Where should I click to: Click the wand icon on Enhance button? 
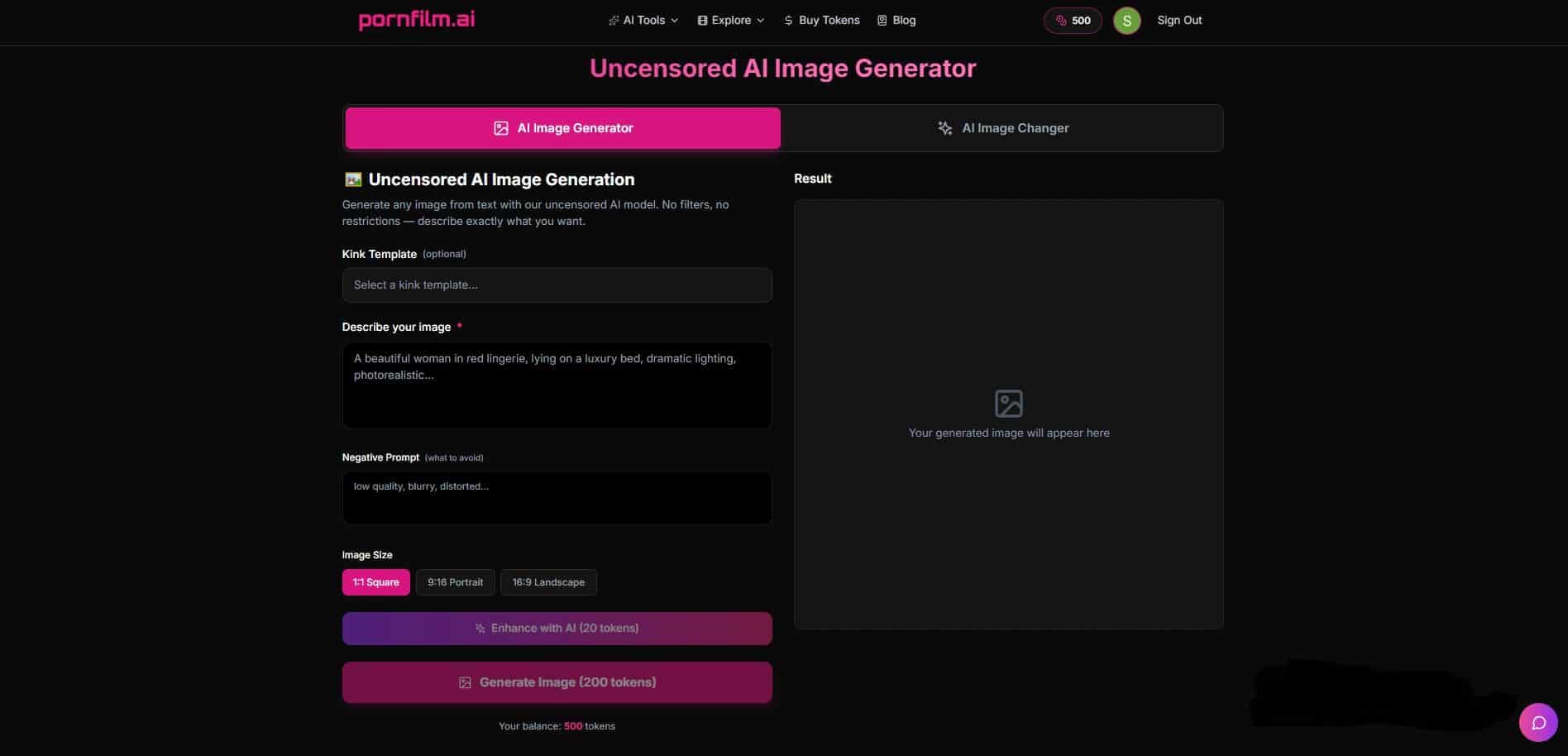point(480,629)
